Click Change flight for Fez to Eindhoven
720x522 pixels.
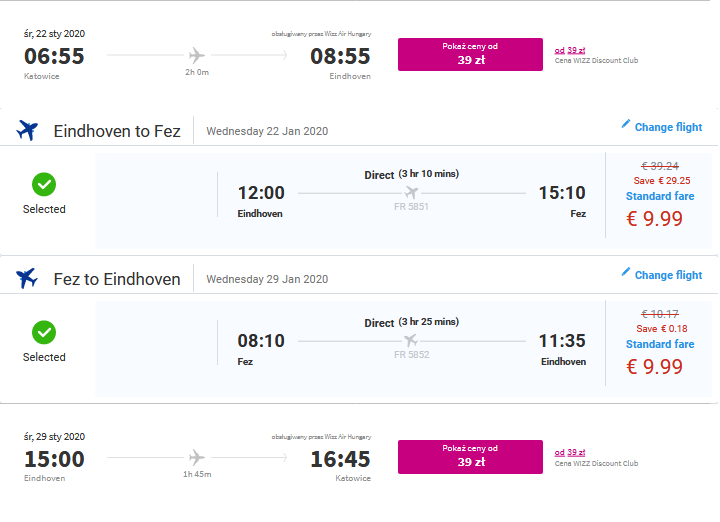[668, 275]
